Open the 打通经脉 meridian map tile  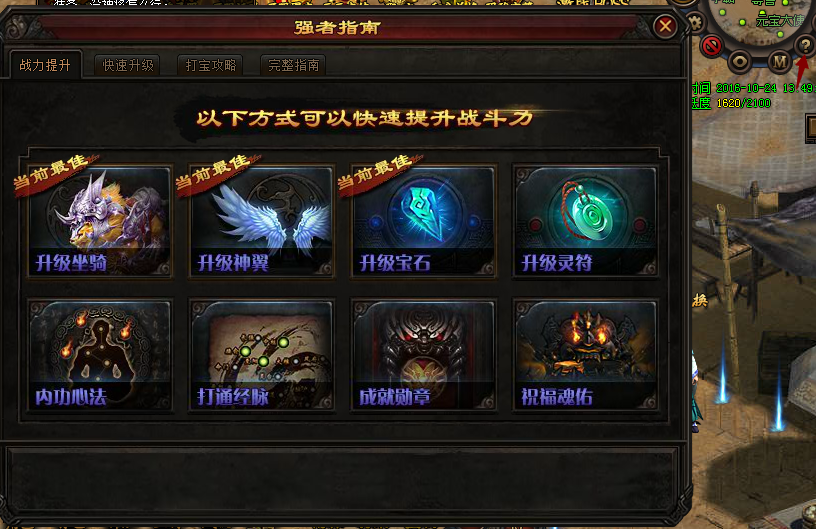pos(262,355)
